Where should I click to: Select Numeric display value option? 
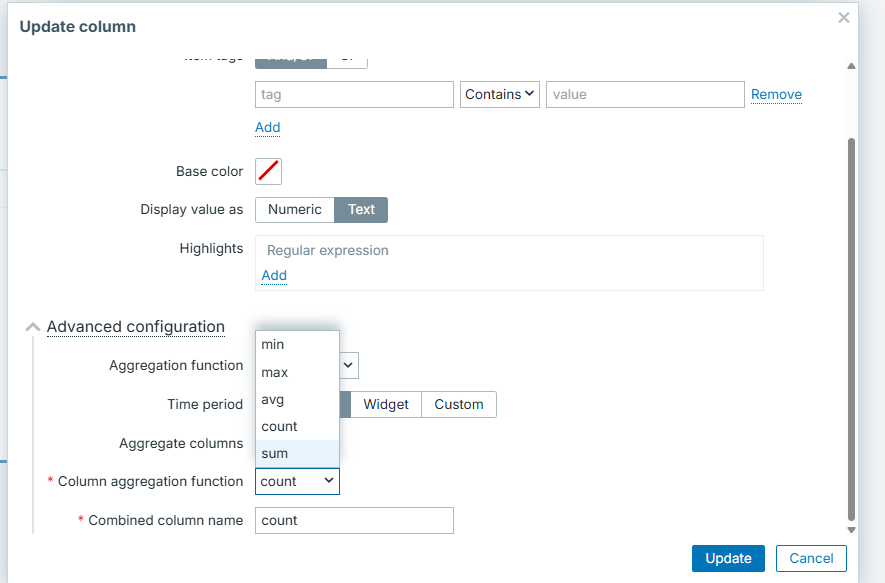tap(294, 209)
